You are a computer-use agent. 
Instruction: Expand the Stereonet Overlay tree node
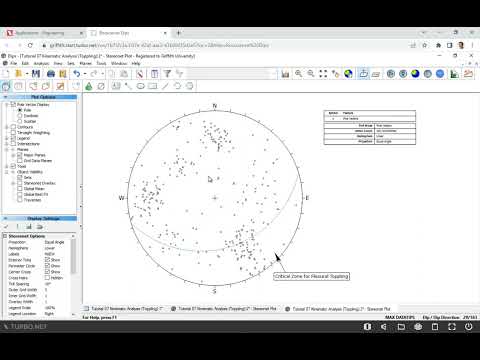pyautogui.click(x=13, y=183)
